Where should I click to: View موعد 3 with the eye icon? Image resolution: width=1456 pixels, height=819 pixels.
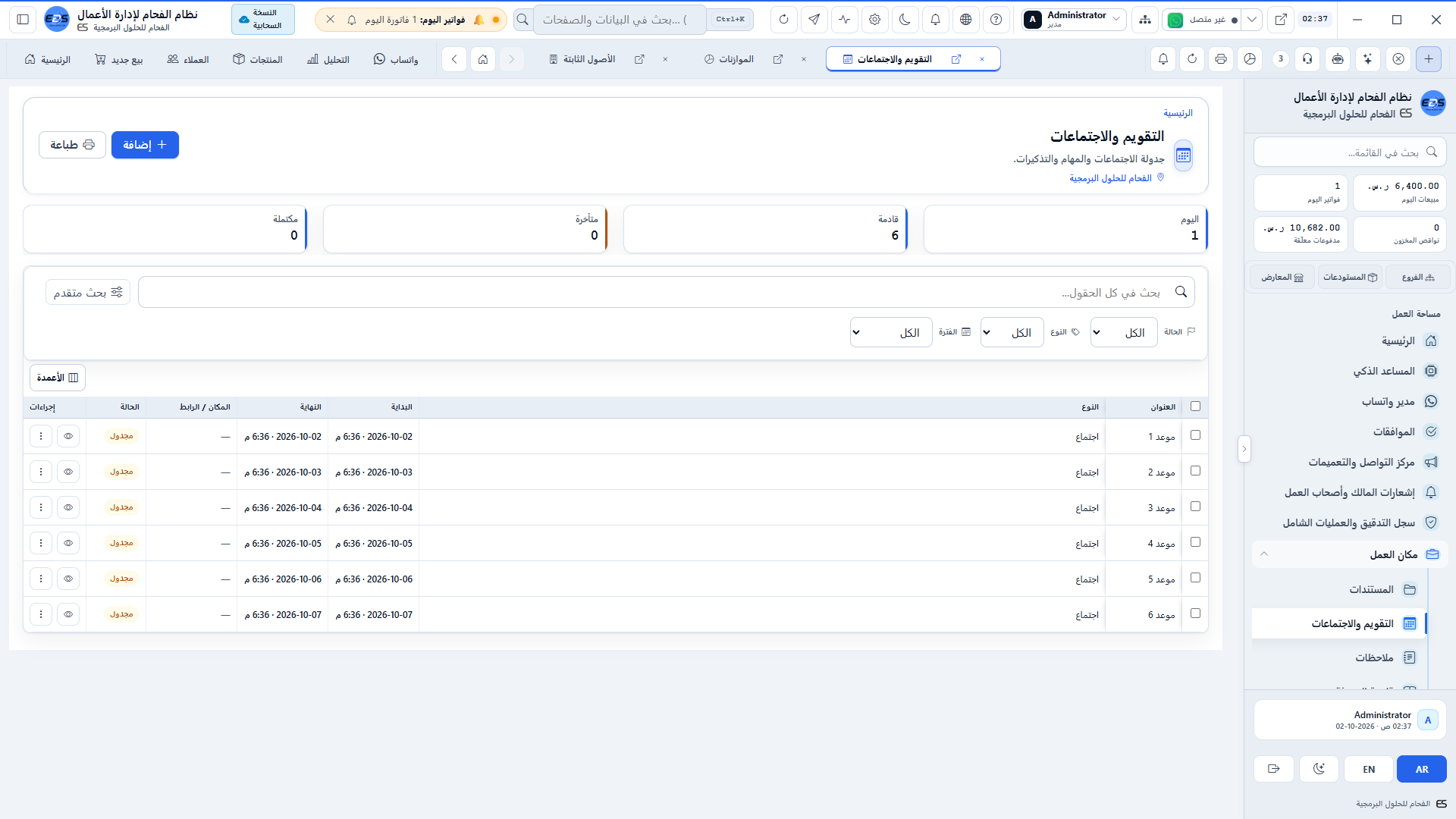[68, 507]
